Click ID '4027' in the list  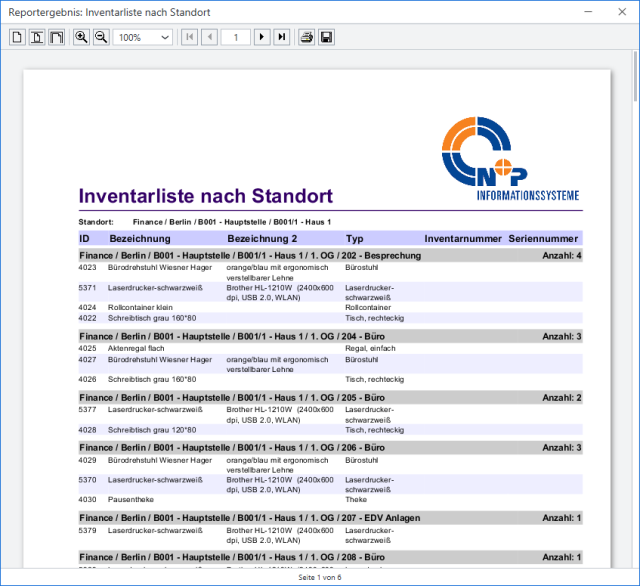click(x=87, y=360)
